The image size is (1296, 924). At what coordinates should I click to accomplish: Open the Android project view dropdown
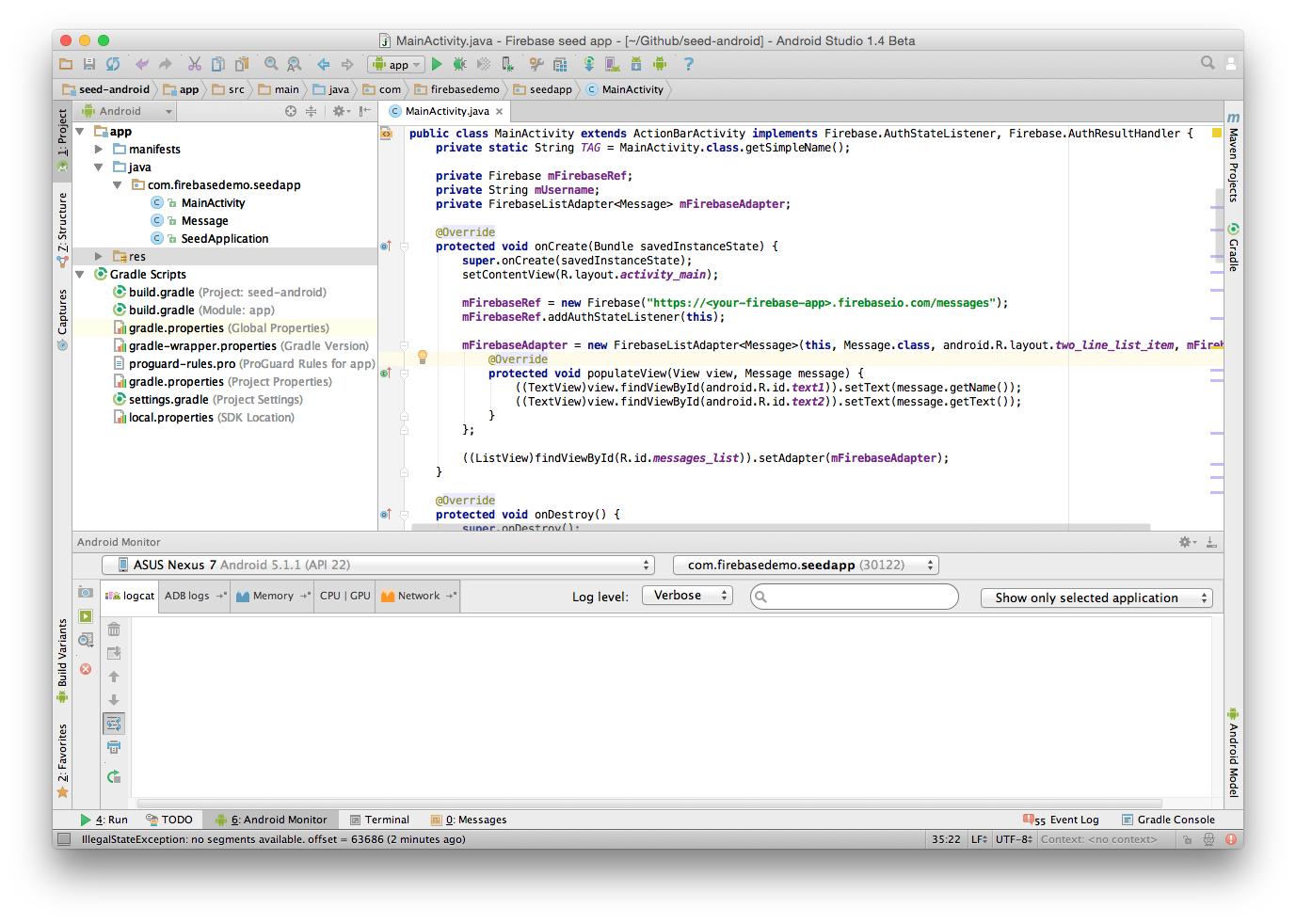pyautogui.click(x=127, y=111)
